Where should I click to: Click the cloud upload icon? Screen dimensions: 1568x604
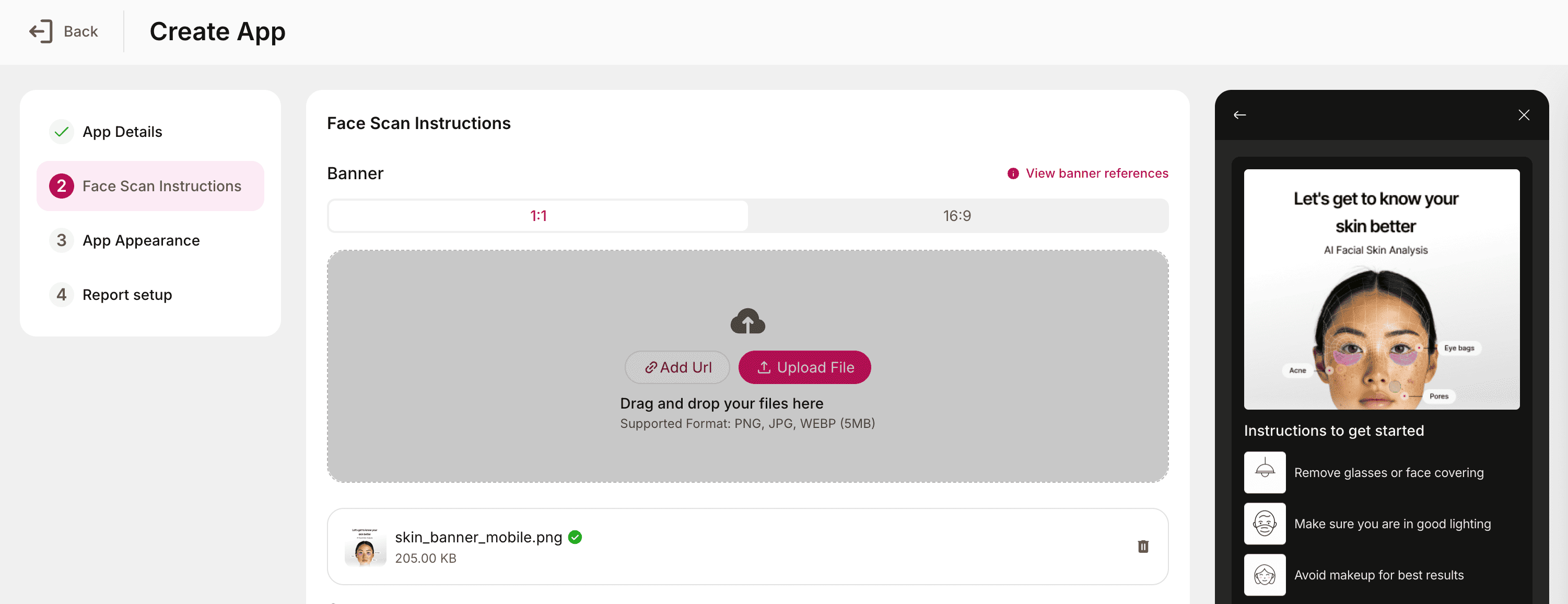point(747,321)
